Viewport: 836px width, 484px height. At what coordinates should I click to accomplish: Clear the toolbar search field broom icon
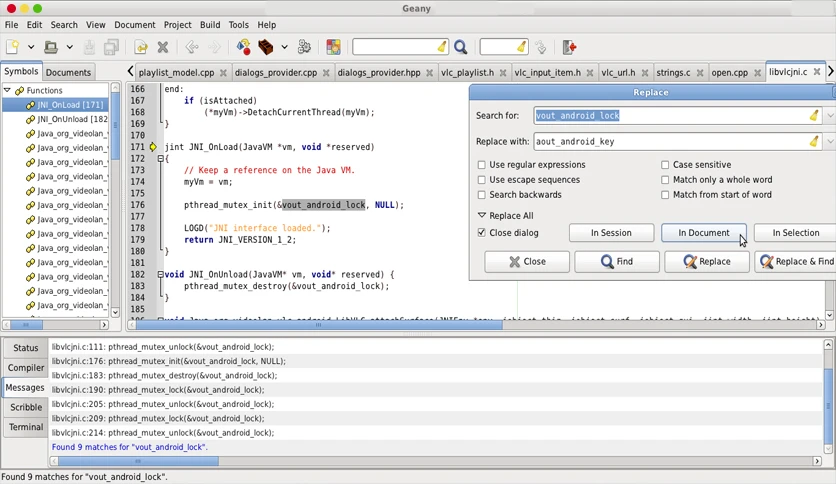442,47
